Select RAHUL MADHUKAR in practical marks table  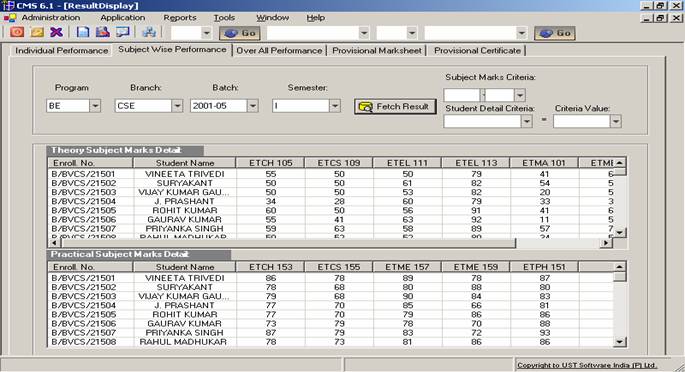(183, 342)
